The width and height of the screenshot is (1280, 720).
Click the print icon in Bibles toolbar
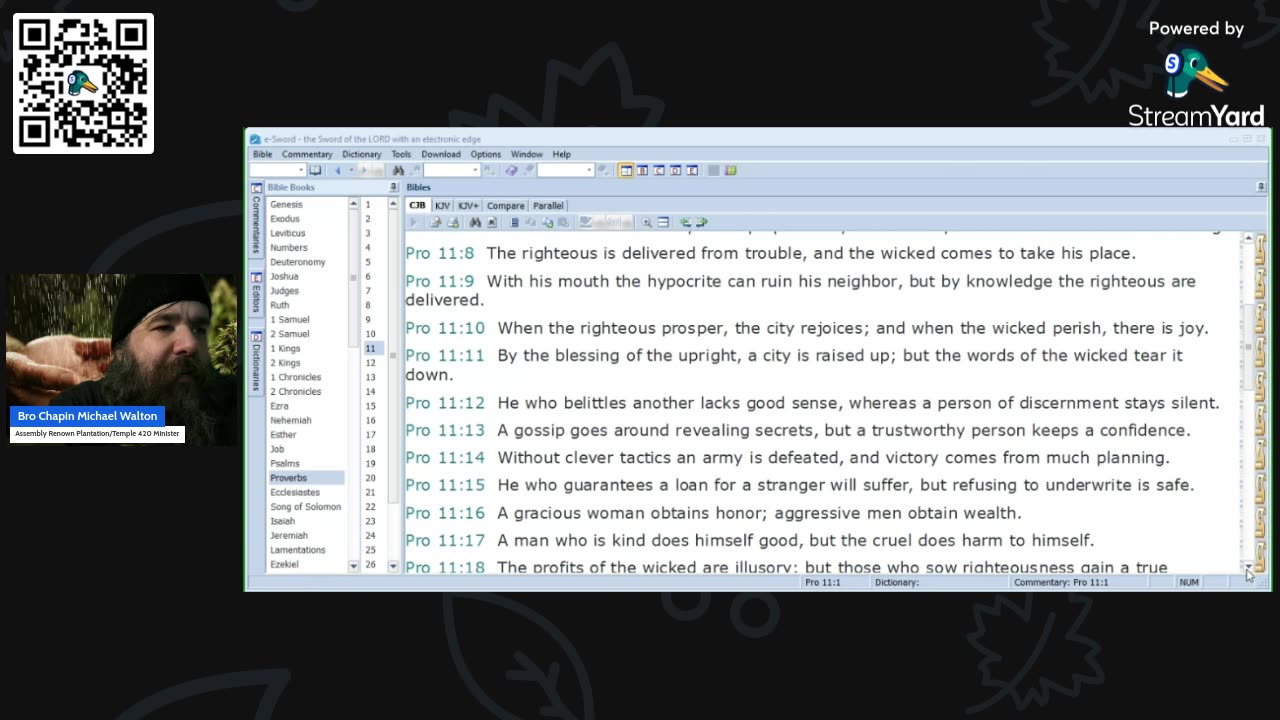click(454, 222)
